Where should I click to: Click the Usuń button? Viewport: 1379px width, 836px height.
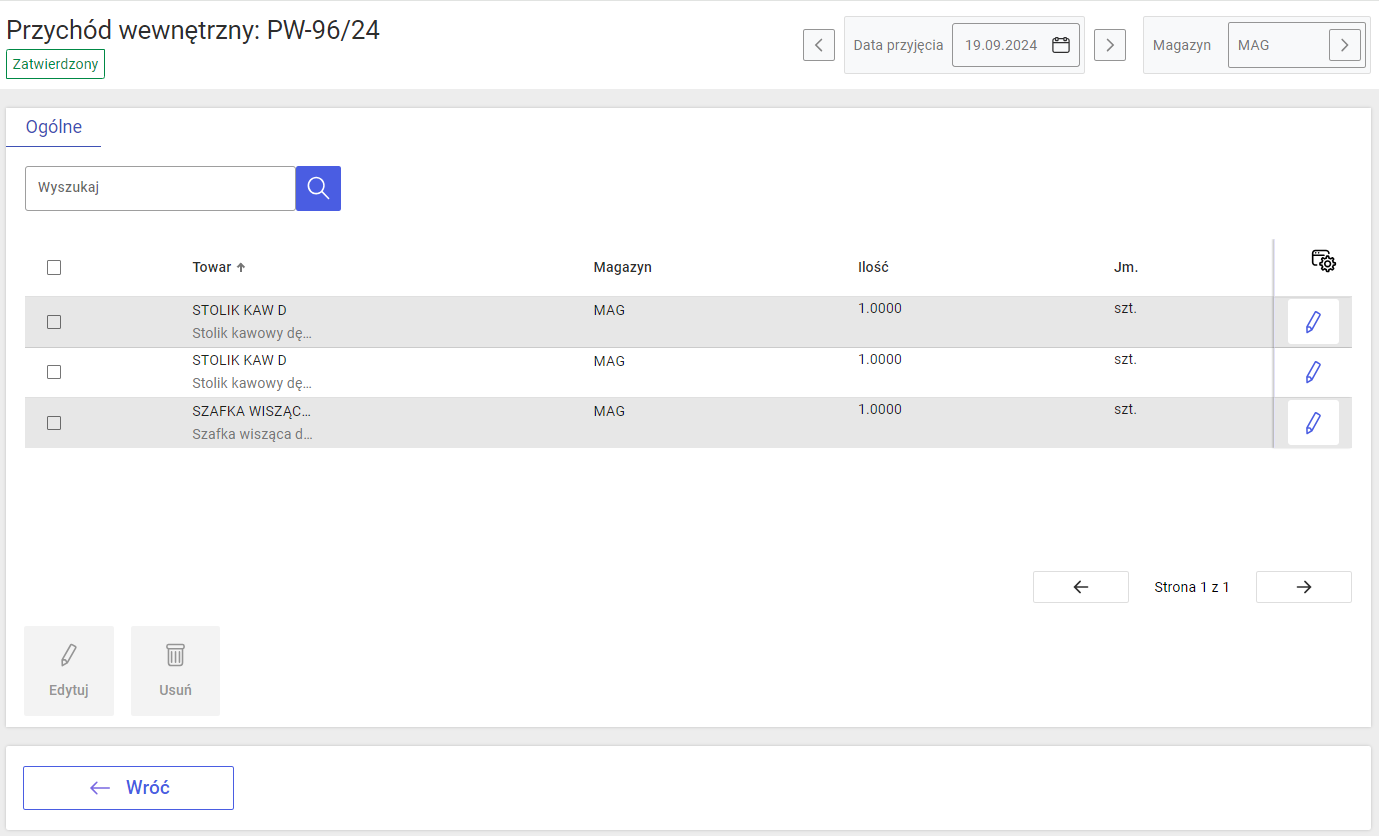[x=175, y=671]
